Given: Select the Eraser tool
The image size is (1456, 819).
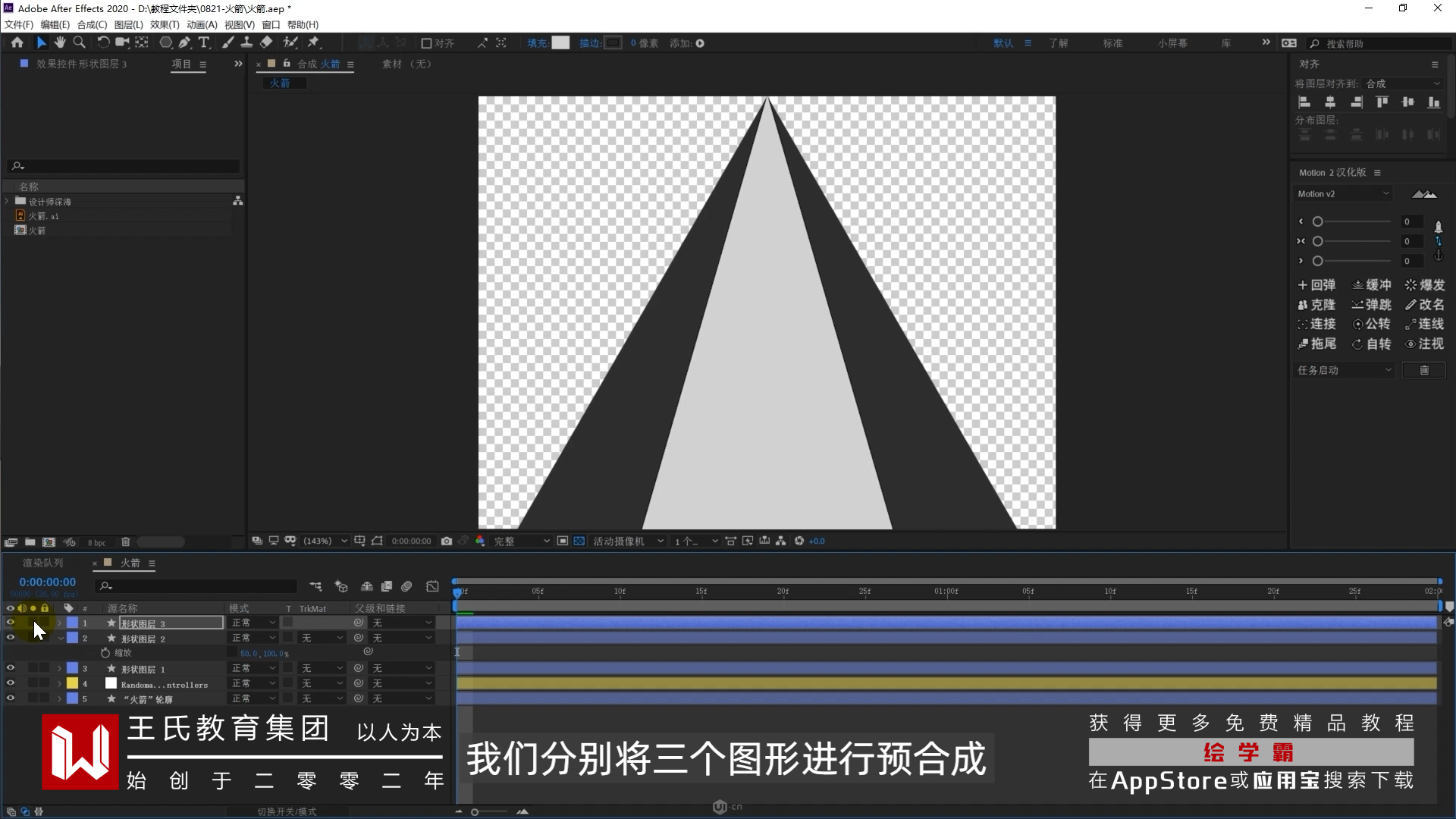Looking at the screenshot, I should (266, 43).
